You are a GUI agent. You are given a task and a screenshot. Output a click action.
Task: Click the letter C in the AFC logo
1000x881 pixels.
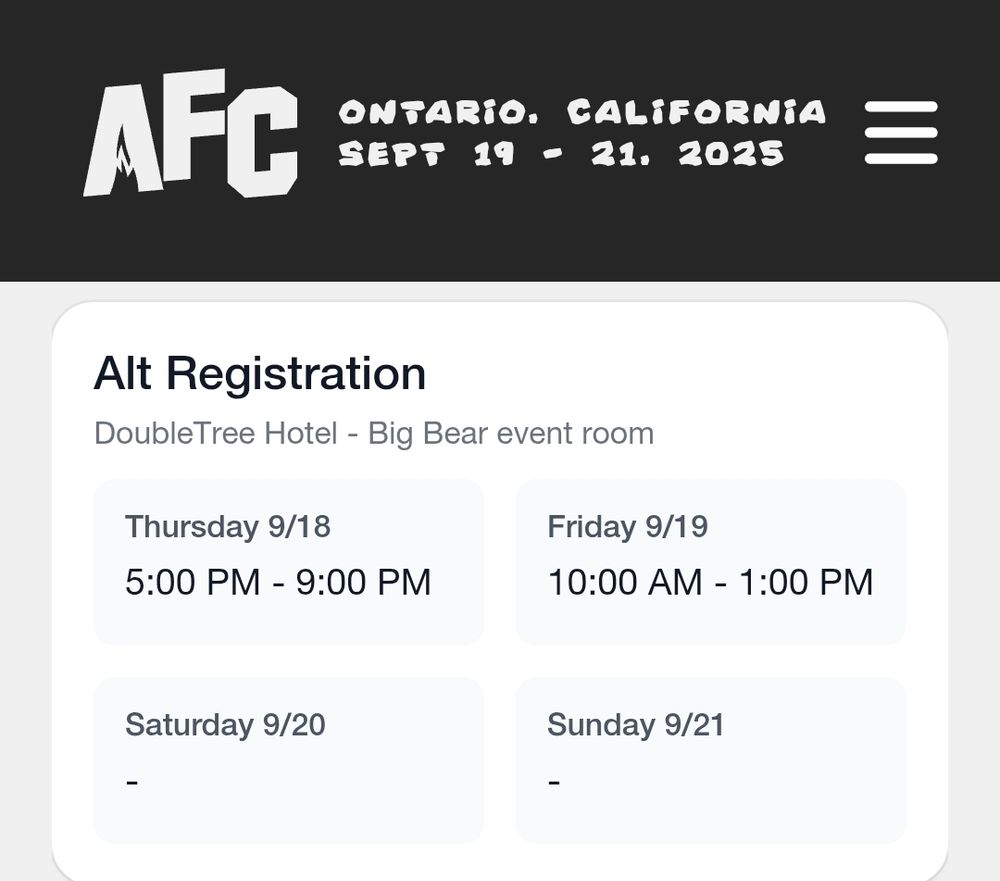pos(262,140)
